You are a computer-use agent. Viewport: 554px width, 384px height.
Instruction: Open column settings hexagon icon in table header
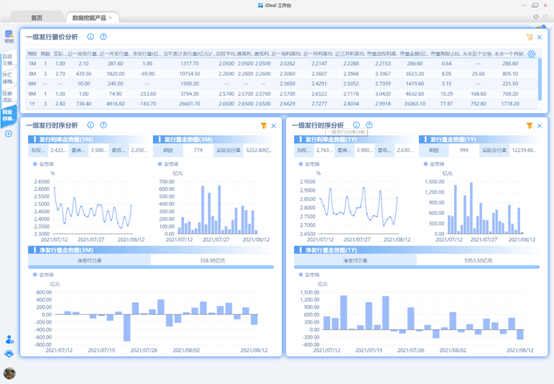[531, 54]
